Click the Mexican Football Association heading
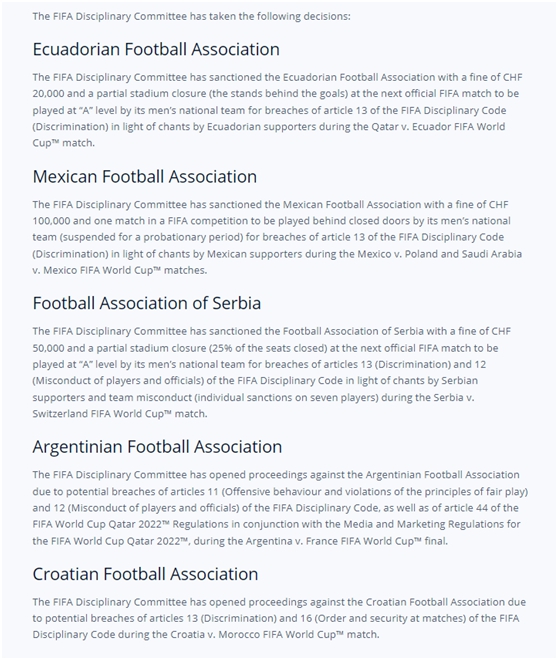Viewport: 558px width, 660px height. (x=145, y=176)
